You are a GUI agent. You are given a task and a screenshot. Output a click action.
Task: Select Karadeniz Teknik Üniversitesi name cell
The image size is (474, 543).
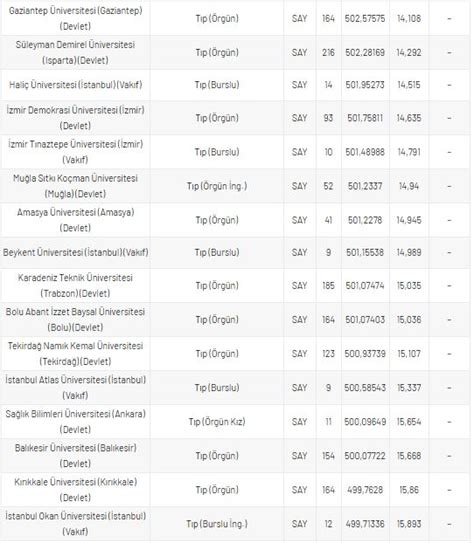tap(75, 285)
